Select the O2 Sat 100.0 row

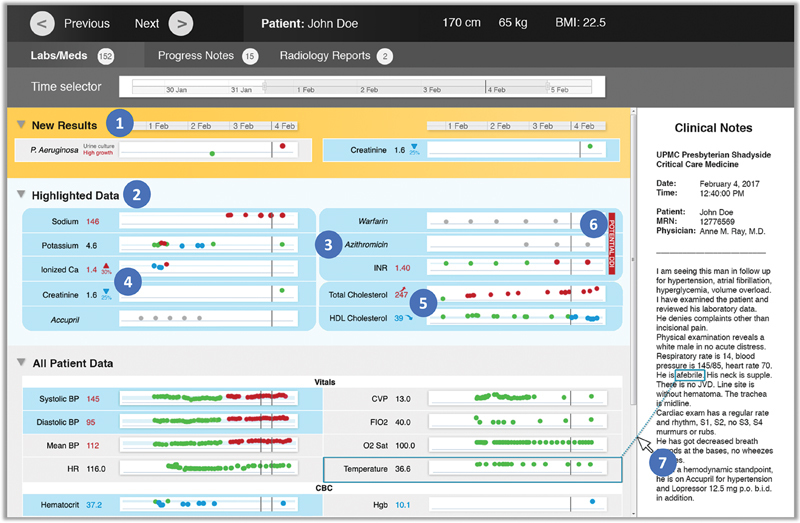472,445
